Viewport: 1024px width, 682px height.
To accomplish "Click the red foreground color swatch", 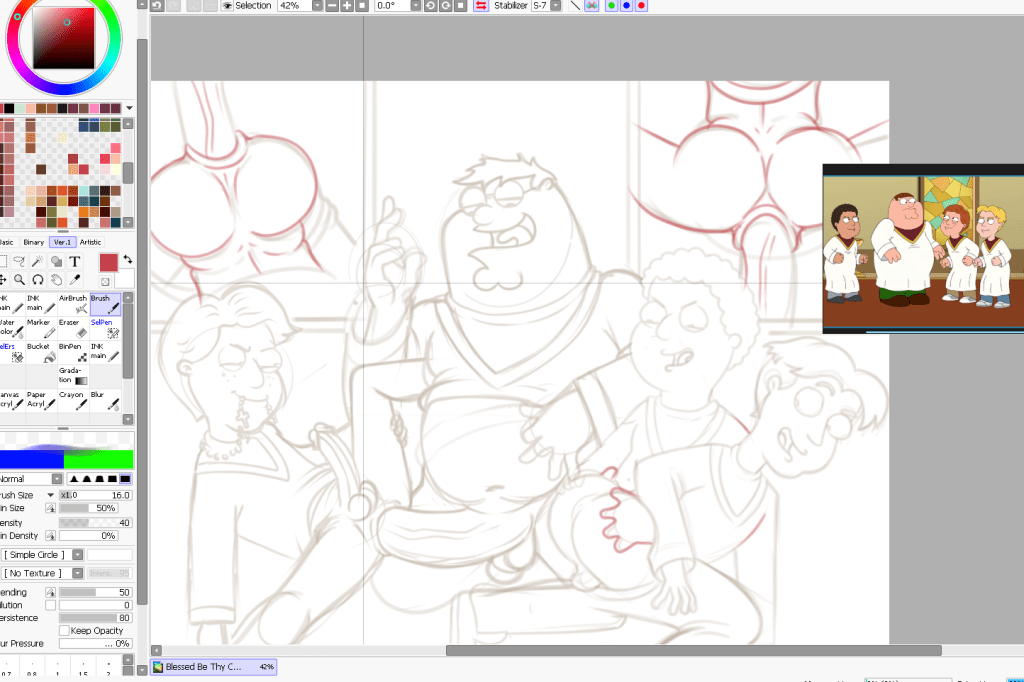I will point(108,263).
